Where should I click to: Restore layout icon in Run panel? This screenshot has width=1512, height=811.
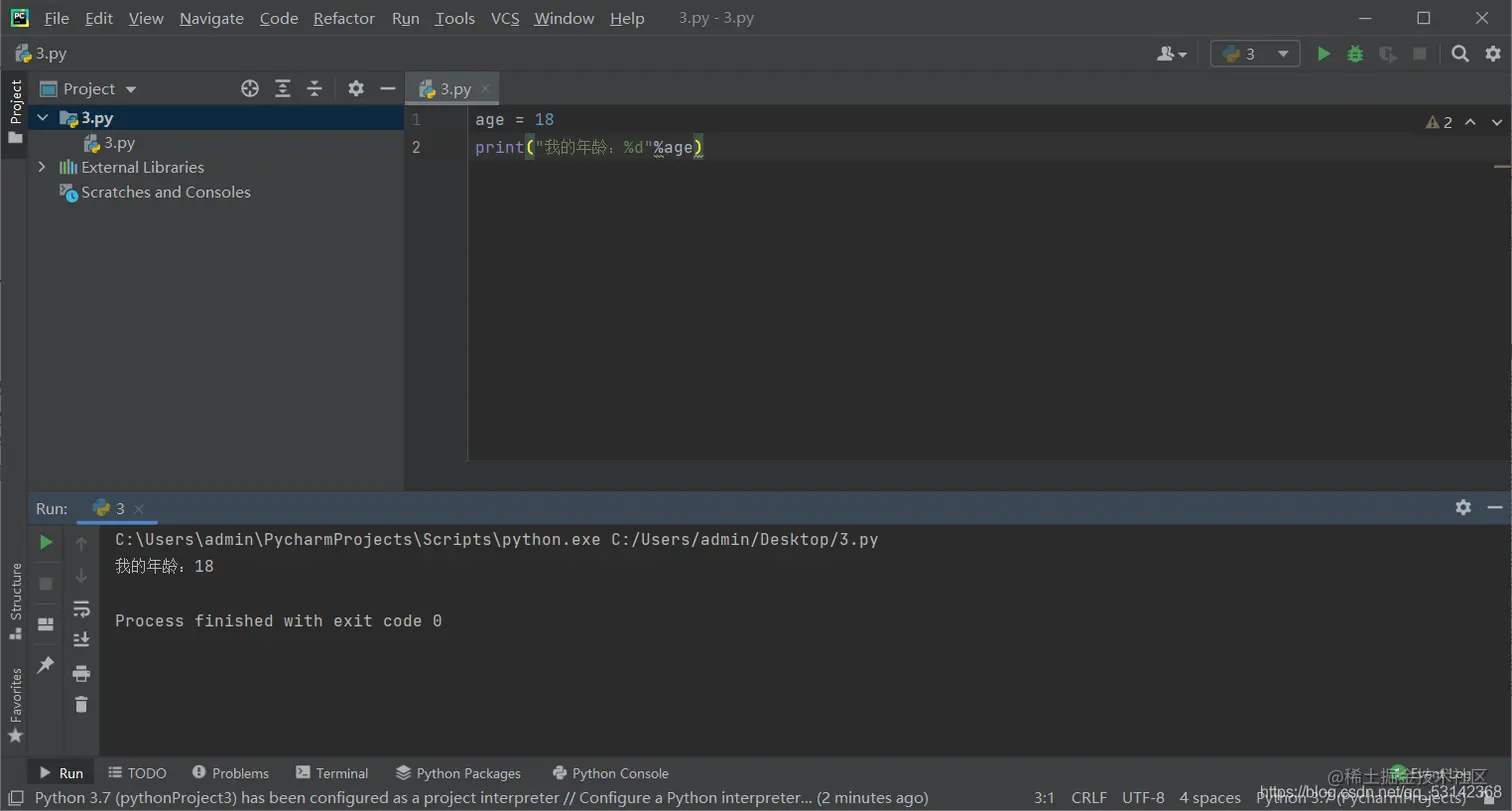pyautogui.click(x=46, y=624)
